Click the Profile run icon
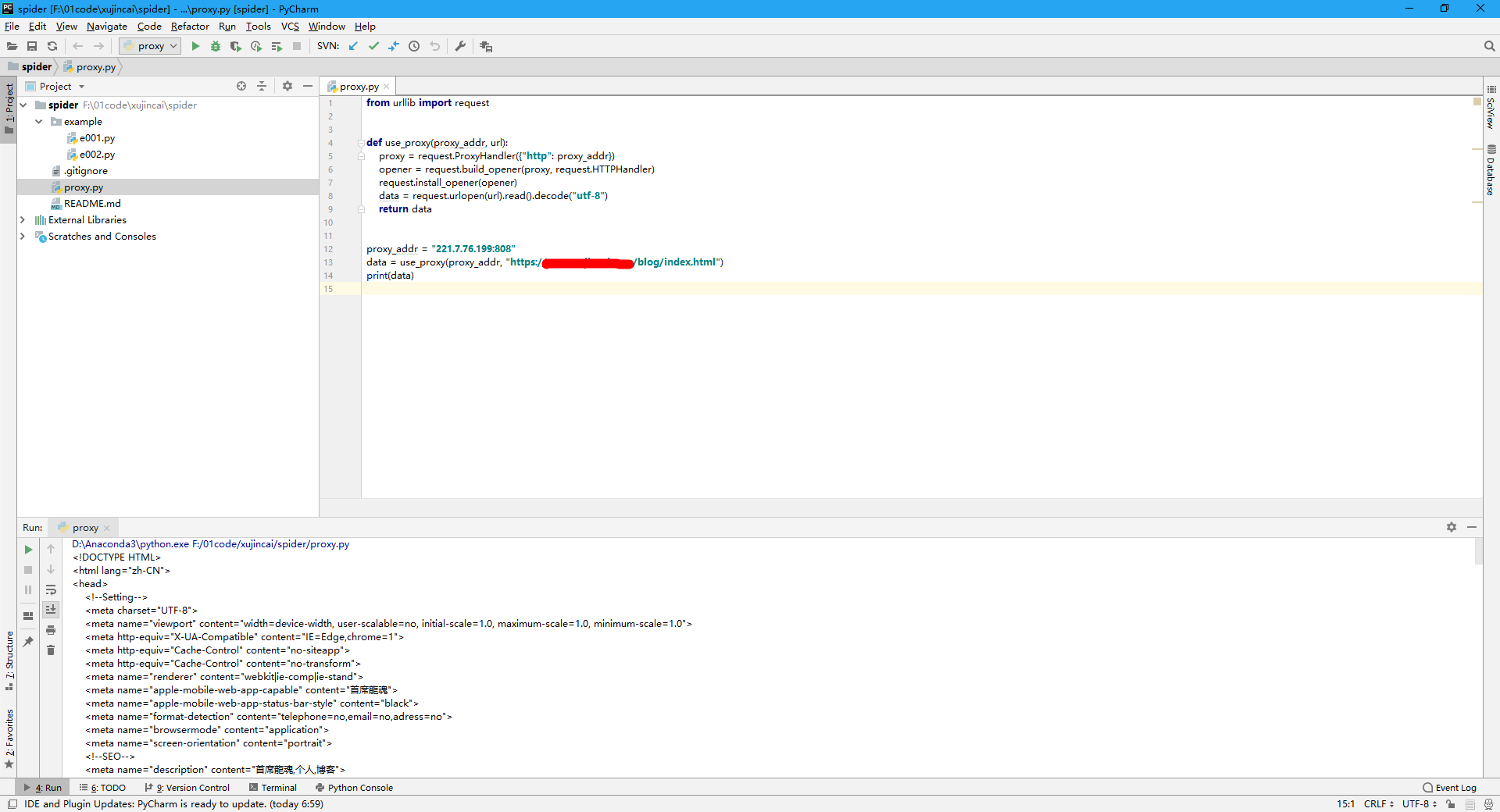The image size is (1500, 812). 256,46
